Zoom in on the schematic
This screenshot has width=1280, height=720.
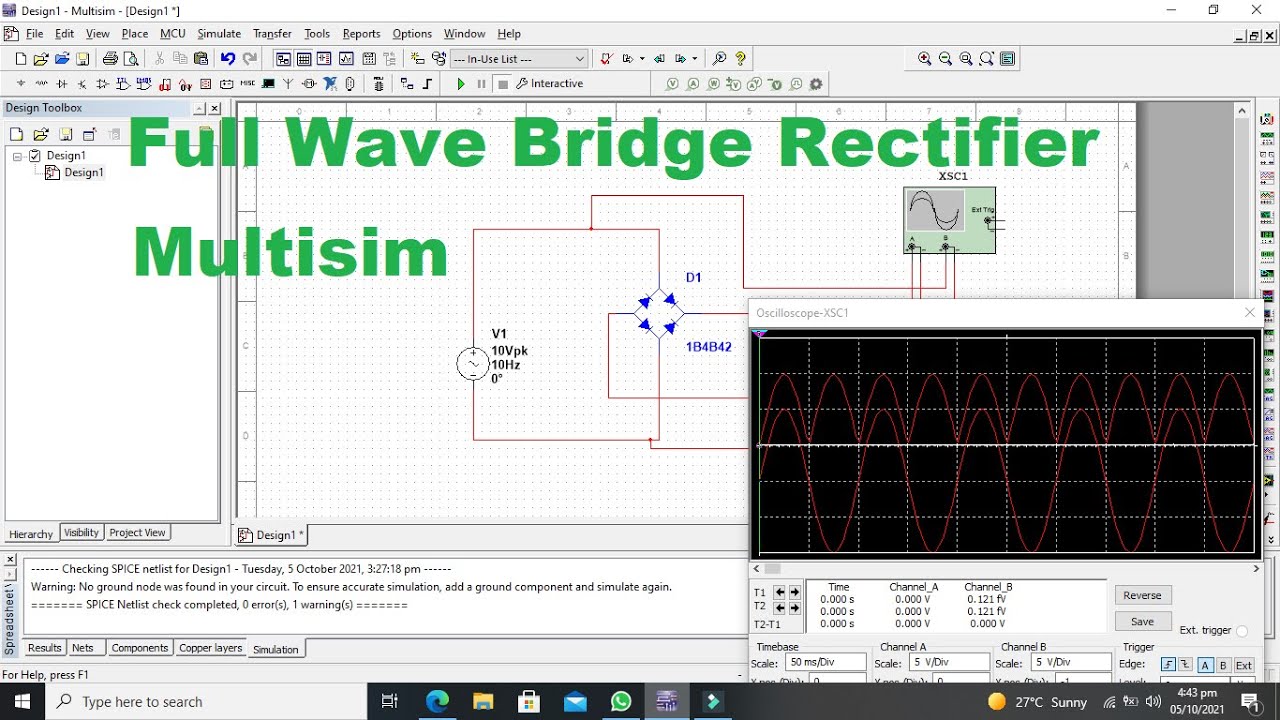[924, 59]
